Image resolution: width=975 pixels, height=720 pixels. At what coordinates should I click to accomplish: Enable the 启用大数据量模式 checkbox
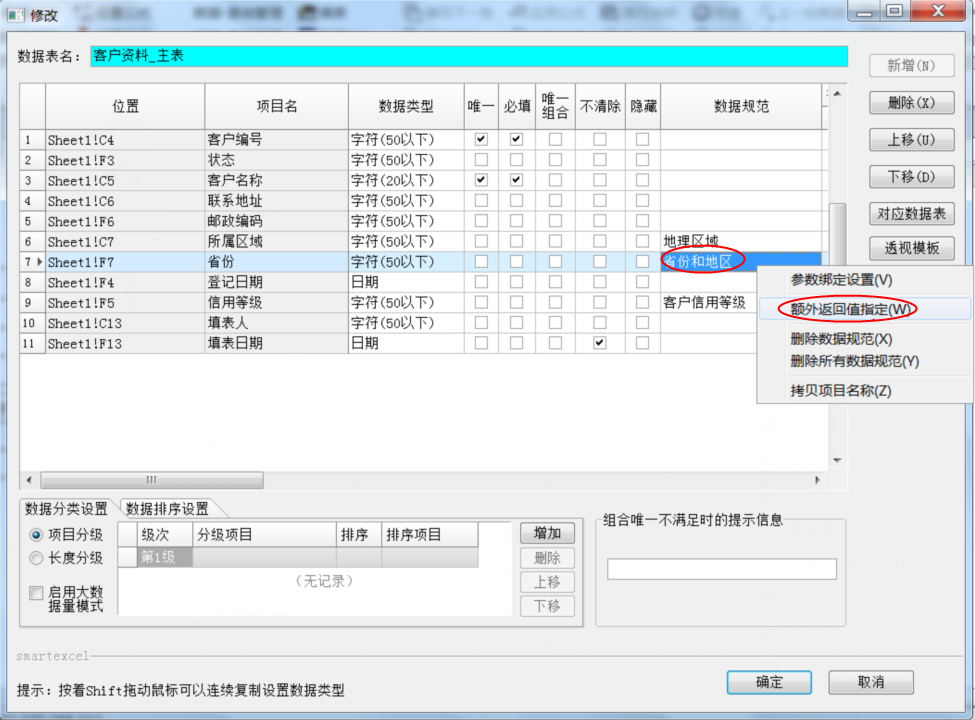point(36,593)
